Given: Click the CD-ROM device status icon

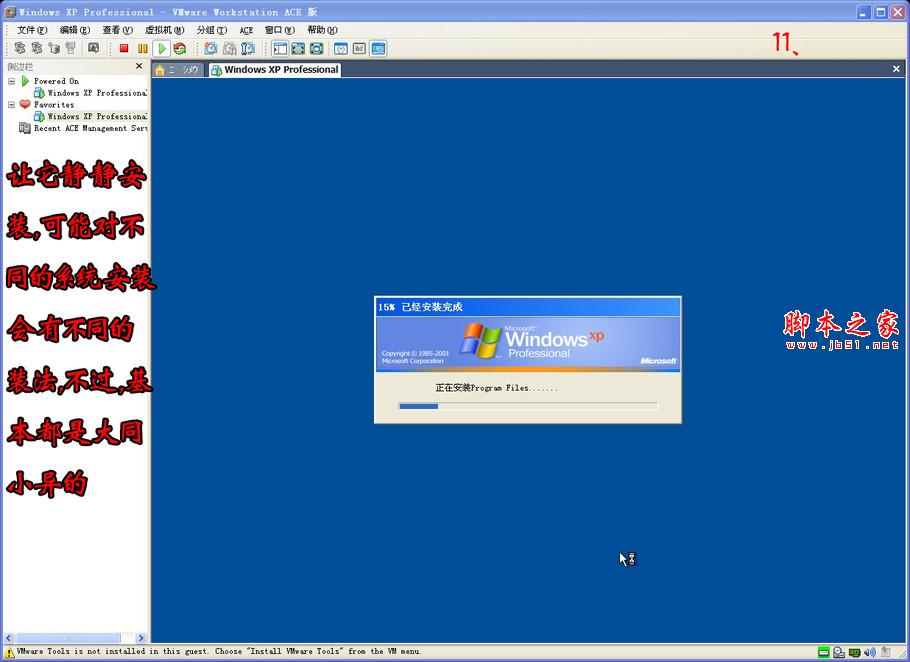Looking at the screenshot, I should point(839,653).
